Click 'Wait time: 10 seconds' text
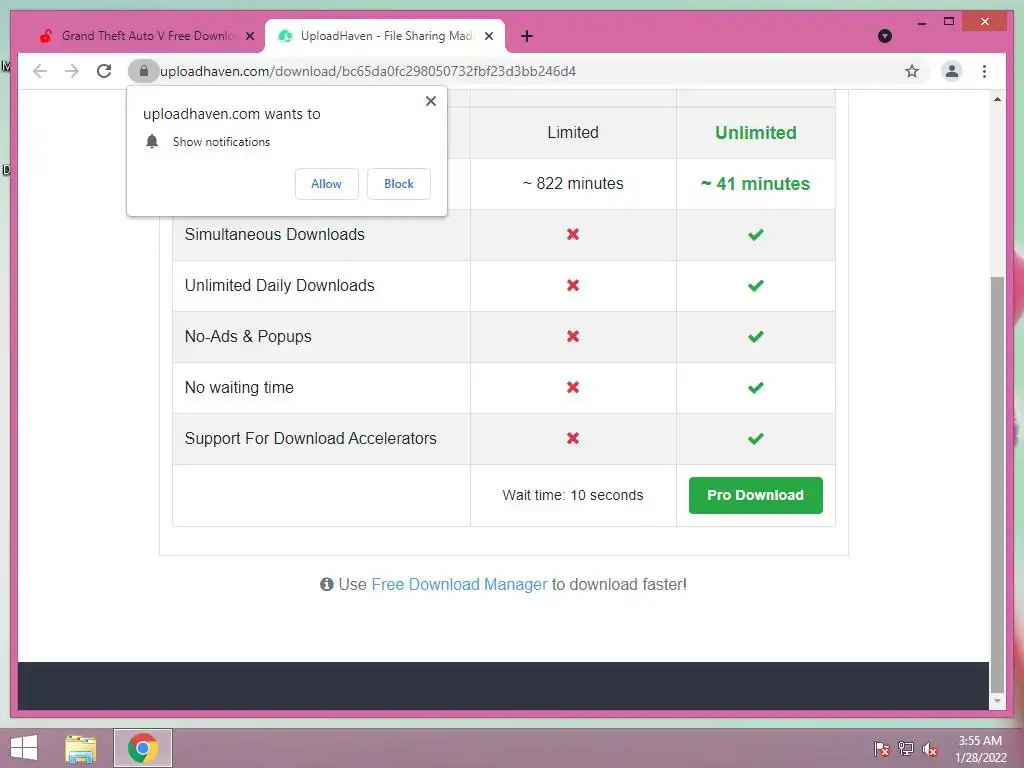The height and width of the screenshot is (768, 1024). coord(573,495)
